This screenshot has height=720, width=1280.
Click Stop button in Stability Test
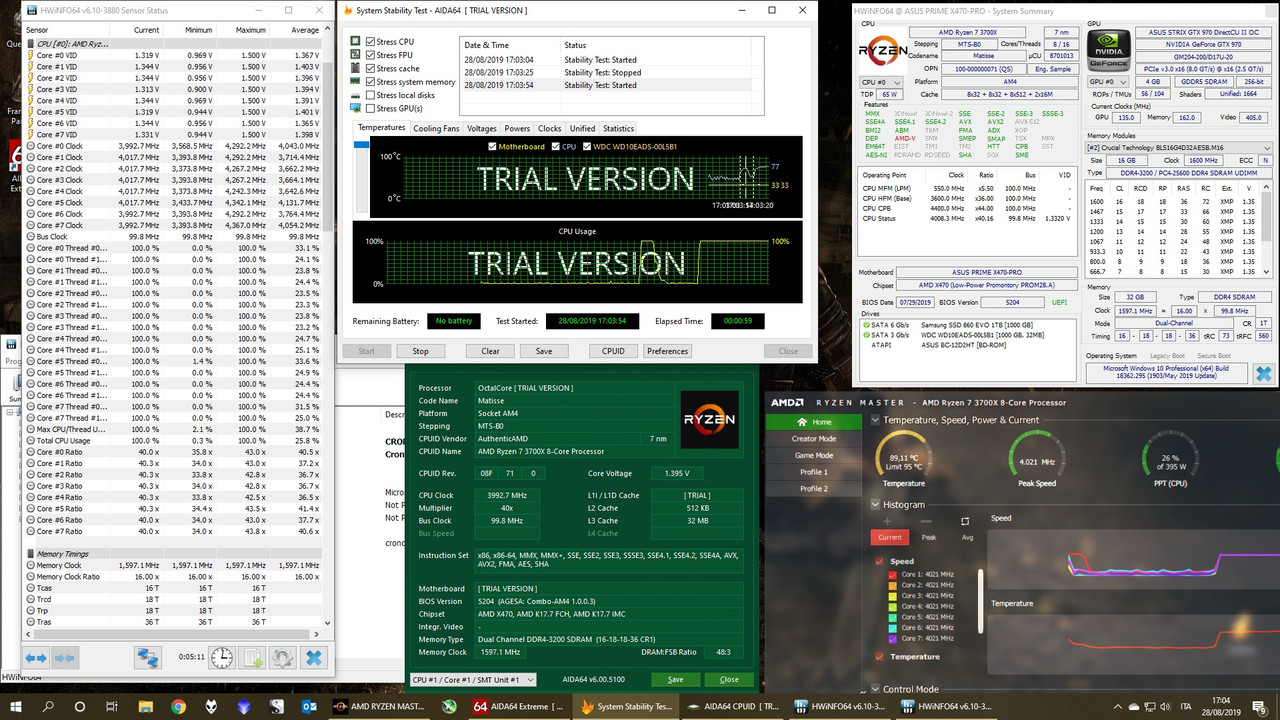[420, 351]
